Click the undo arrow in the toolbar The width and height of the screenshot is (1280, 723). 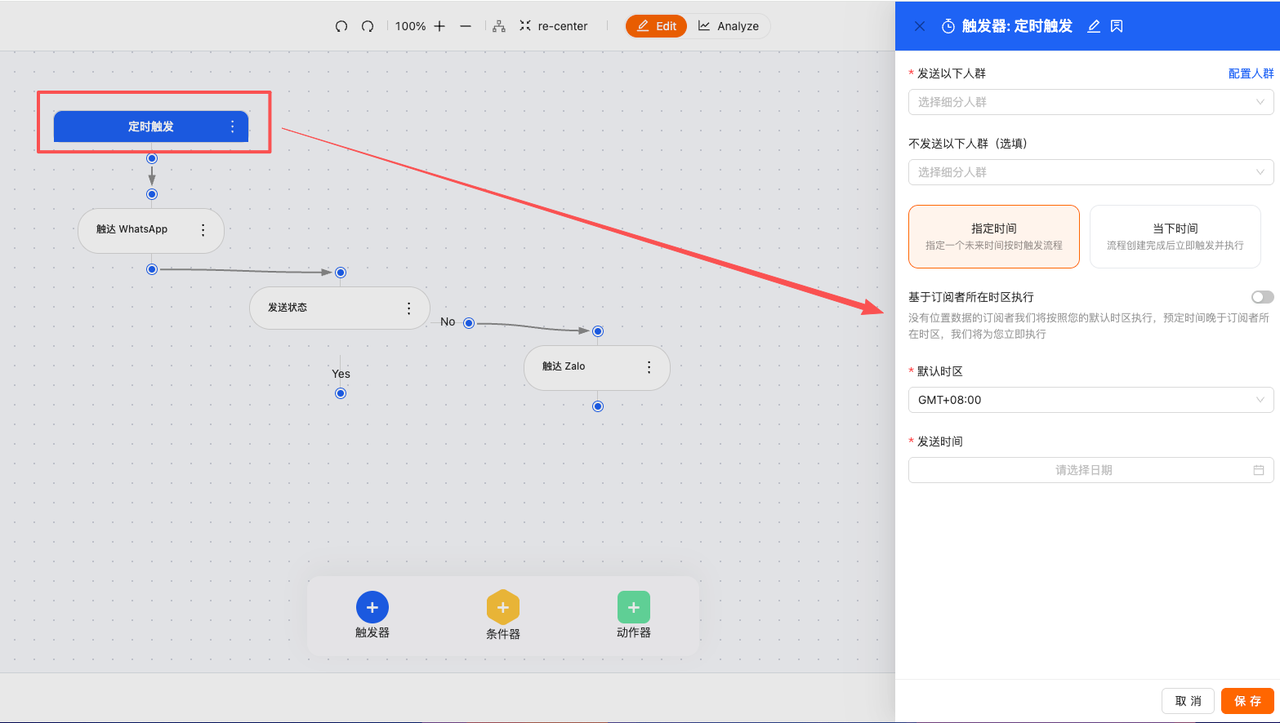point(341,26)
